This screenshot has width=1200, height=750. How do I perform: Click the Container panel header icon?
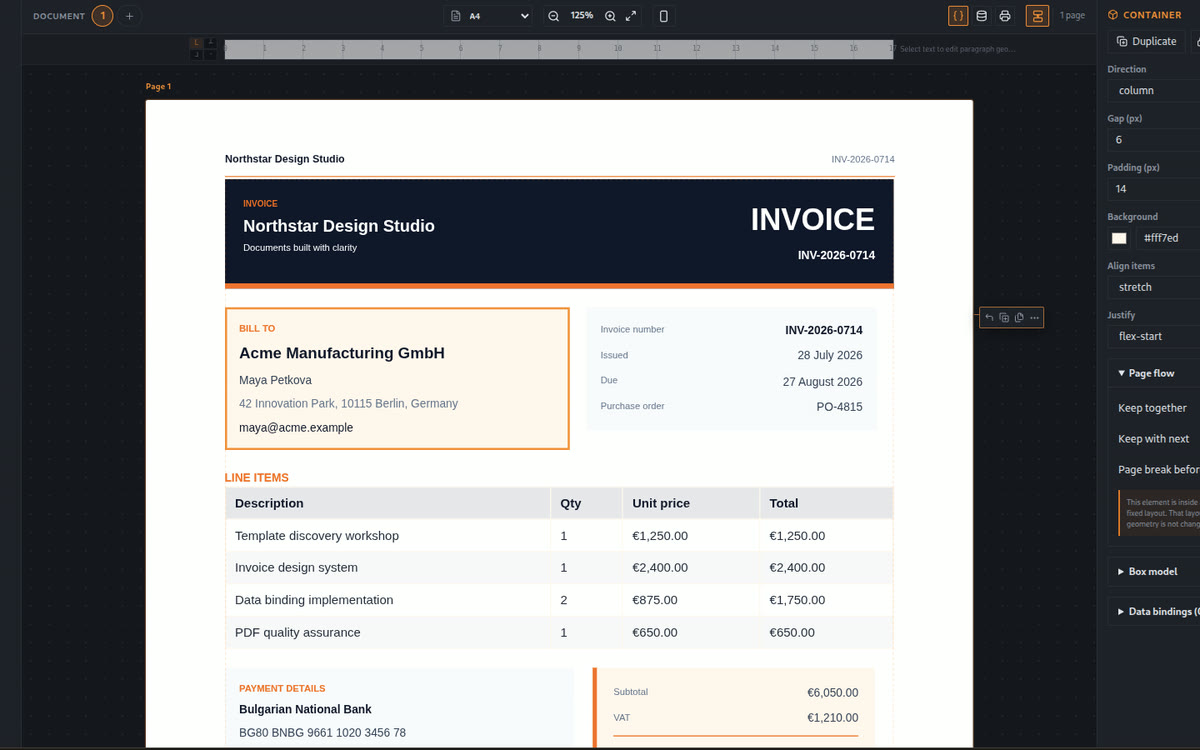[1112, 15]
